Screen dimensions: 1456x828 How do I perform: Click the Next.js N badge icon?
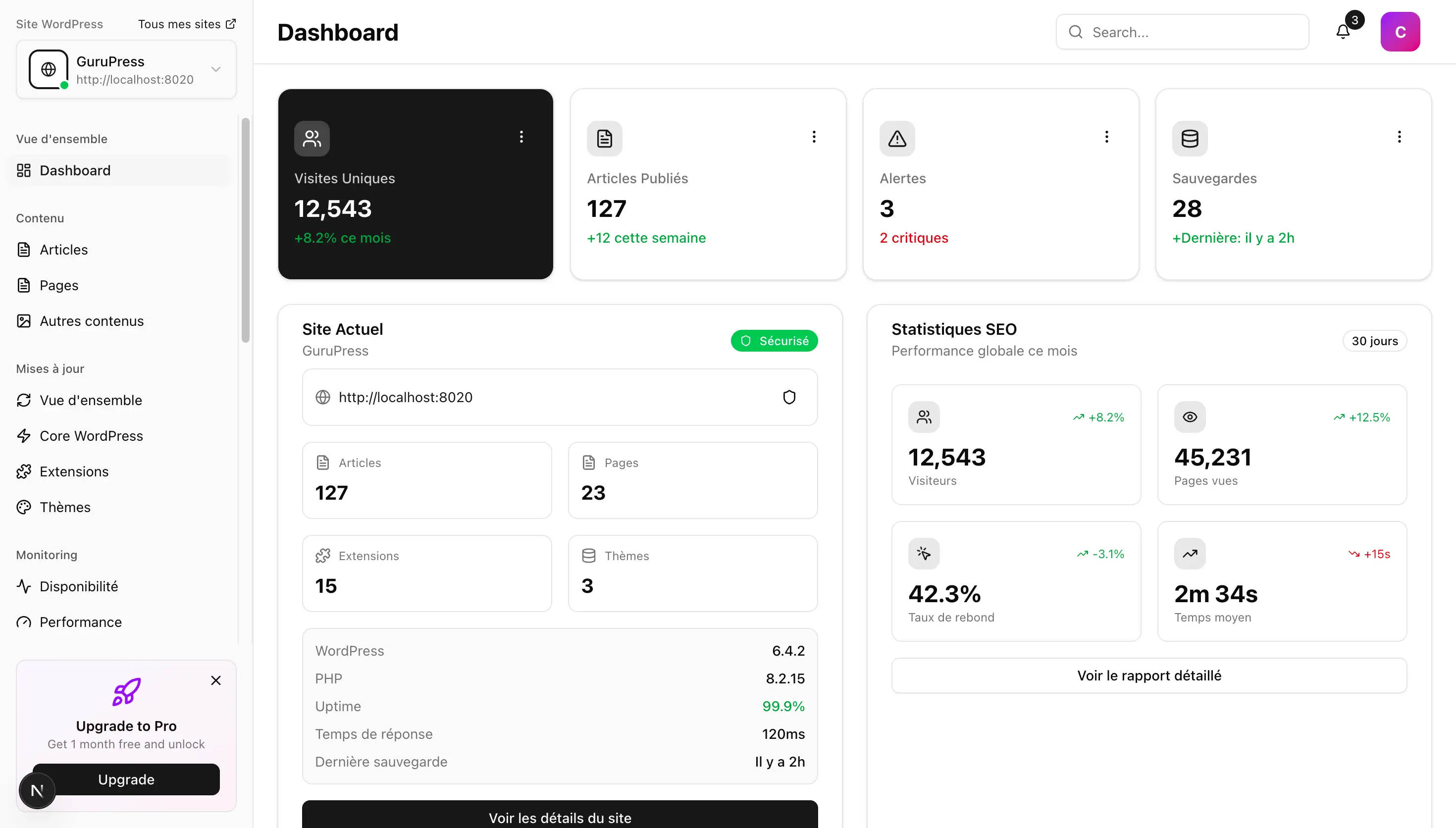pyautogui.click(x=38, y=790)
